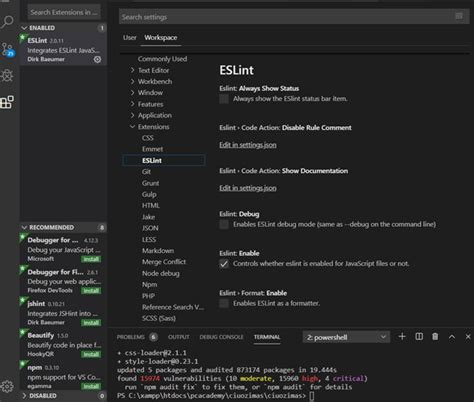Screen dimensions: 474x402
Task: Edit Show Documentation in settings.json
Action: (x=248, y=188)
